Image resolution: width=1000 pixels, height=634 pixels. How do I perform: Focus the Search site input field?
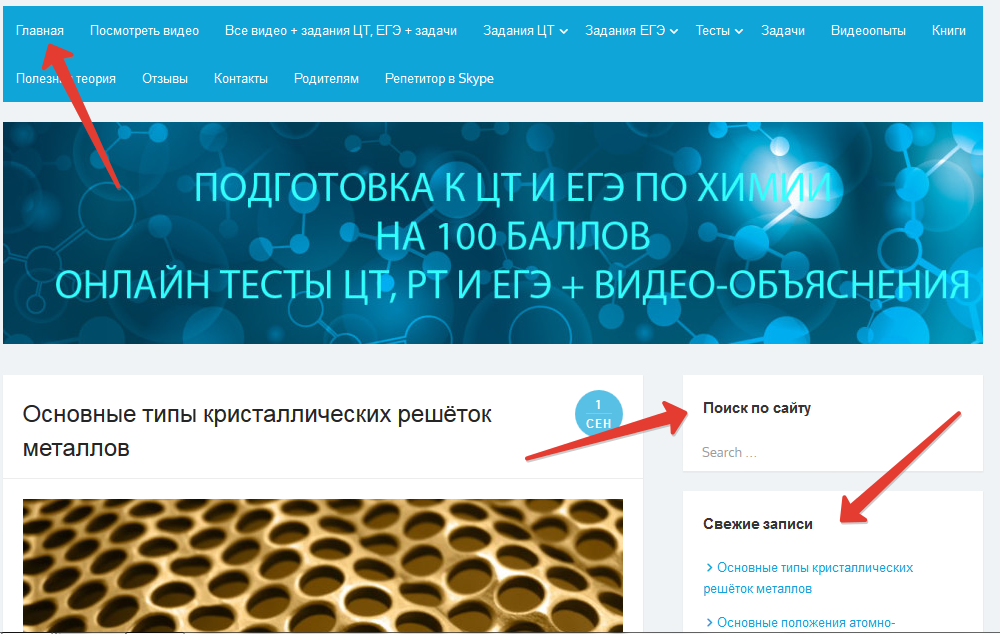tap(832, 452)
